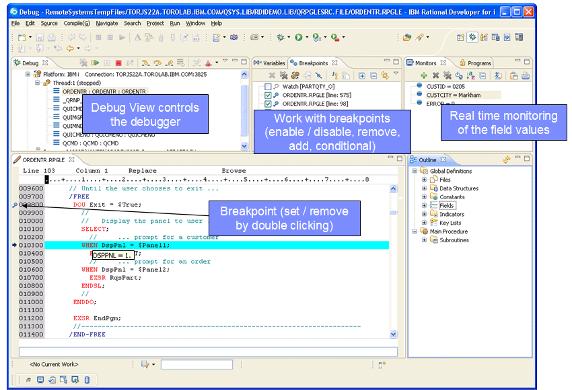Click the New wizard icon in main toolbar
572x390 pixels.
(22, 37)
